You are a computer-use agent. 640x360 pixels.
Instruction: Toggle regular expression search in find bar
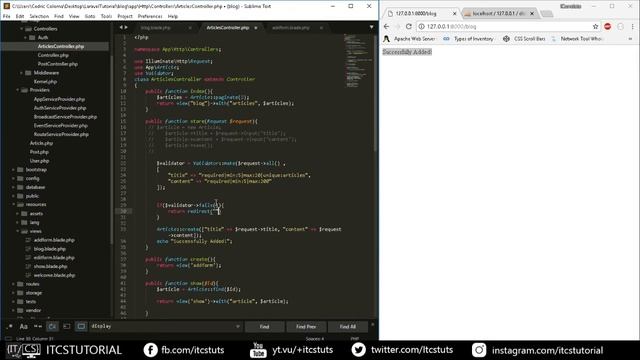tap(10, 327)
